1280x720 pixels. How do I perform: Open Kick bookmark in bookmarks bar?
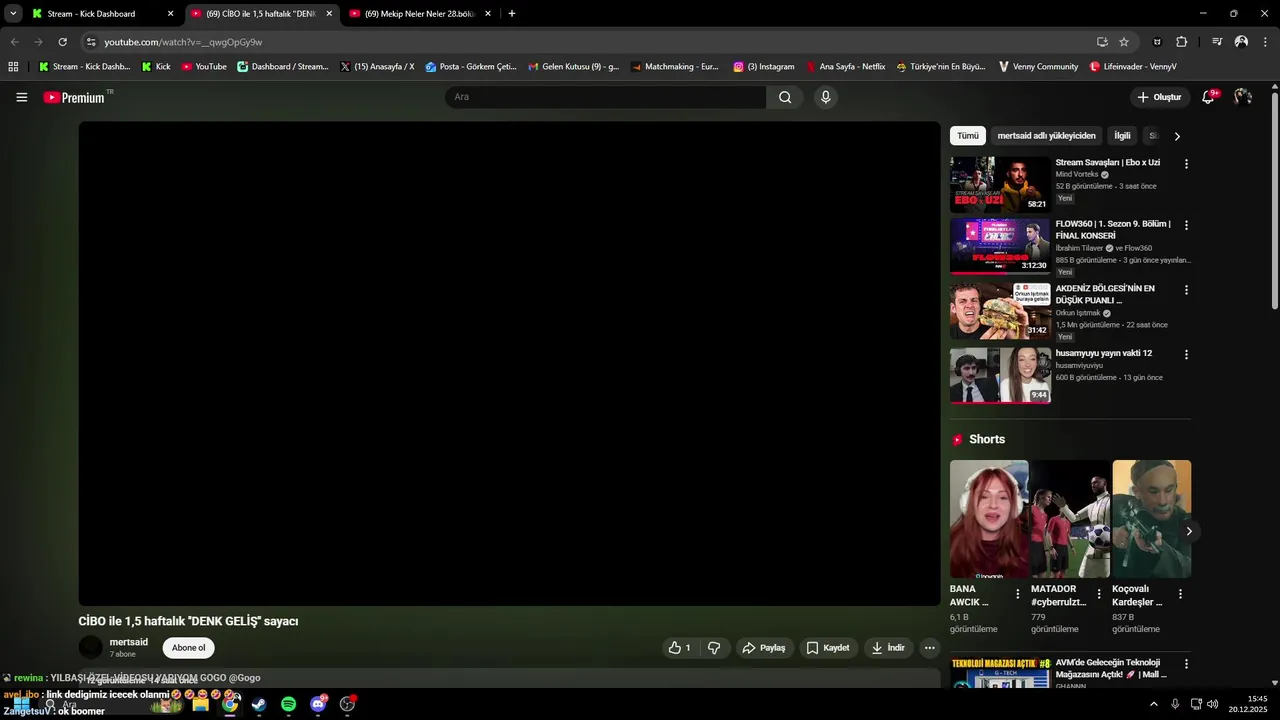pos(156,67)
